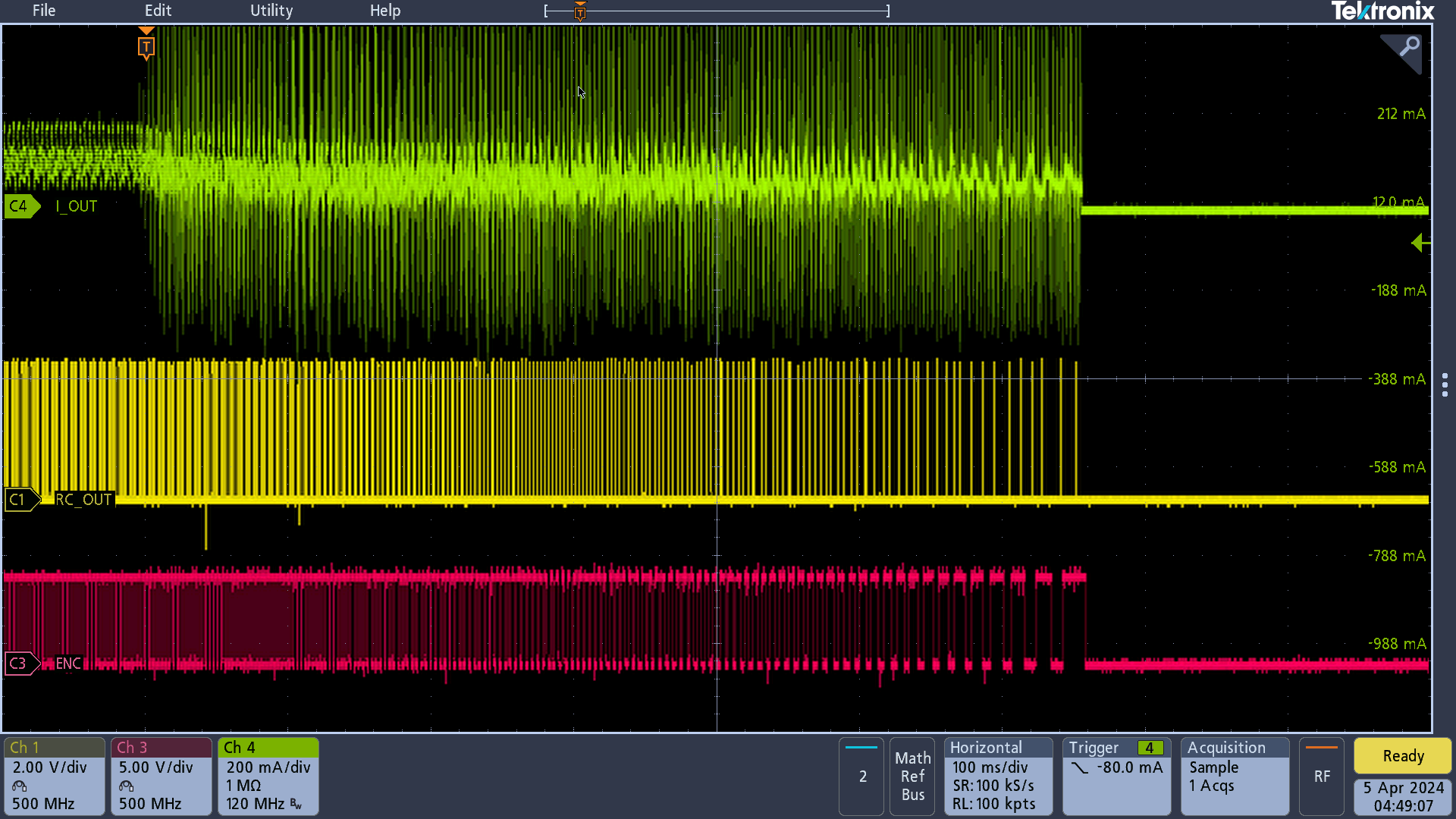Click the green trigger level arrow
1456x819 pixels.
click(1420, 243)
